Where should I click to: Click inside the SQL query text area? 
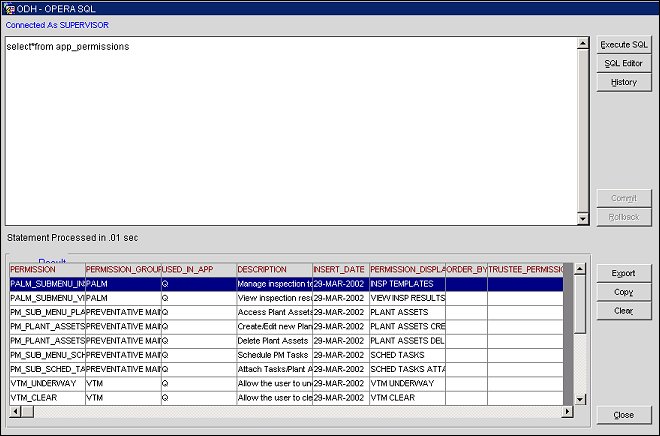[x=290, y=130]
